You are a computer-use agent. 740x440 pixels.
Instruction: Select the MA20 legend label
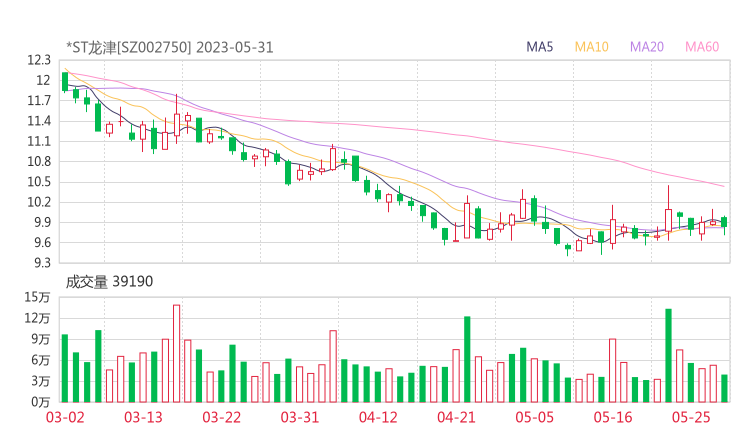coord(647,47)
